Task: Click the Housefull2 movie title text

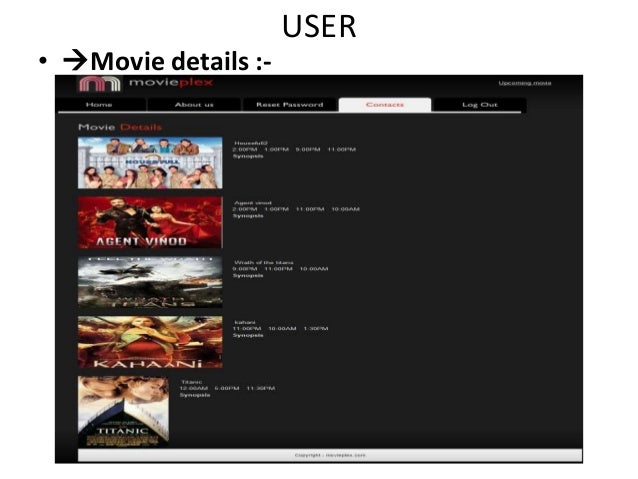Action: [251, 143]
